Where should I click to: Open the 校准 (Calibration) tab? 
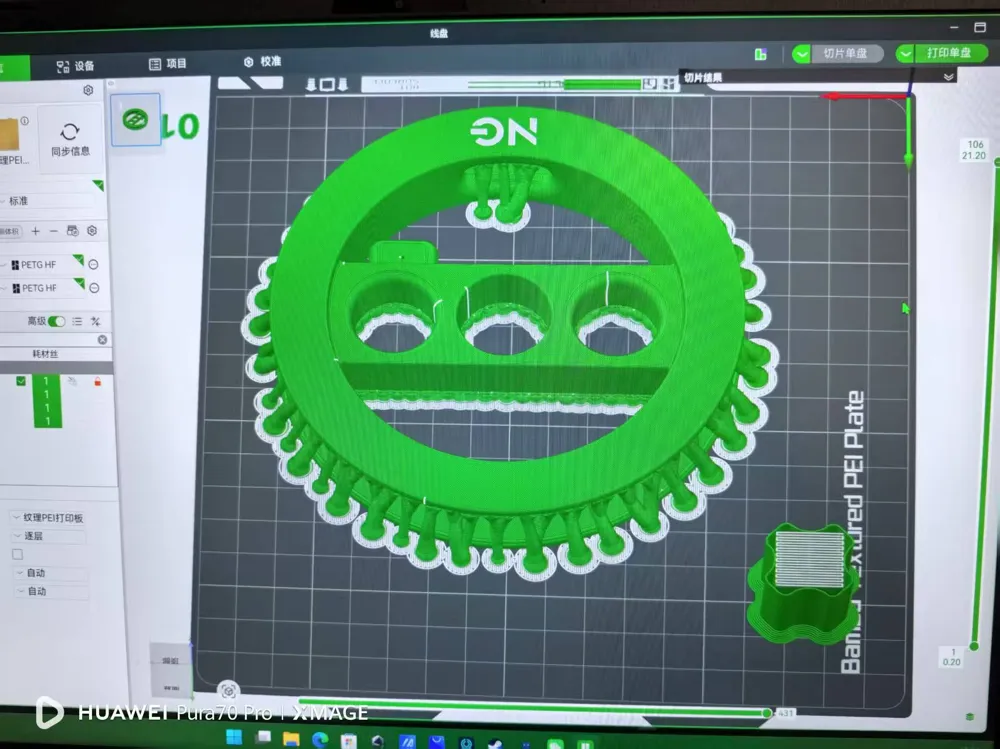pyautogui.click(x=262, y=61)
